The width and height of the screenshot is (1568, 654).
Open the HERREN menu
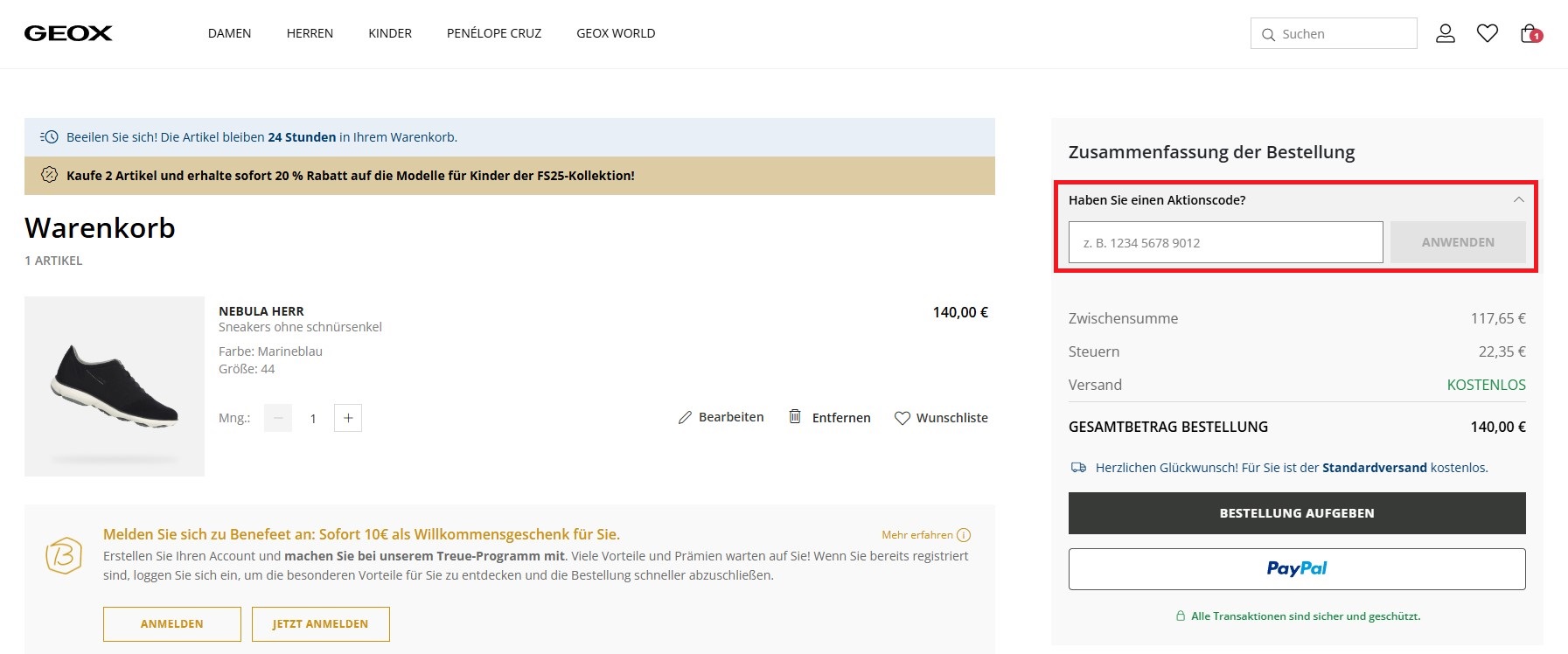tap(310, 33)
